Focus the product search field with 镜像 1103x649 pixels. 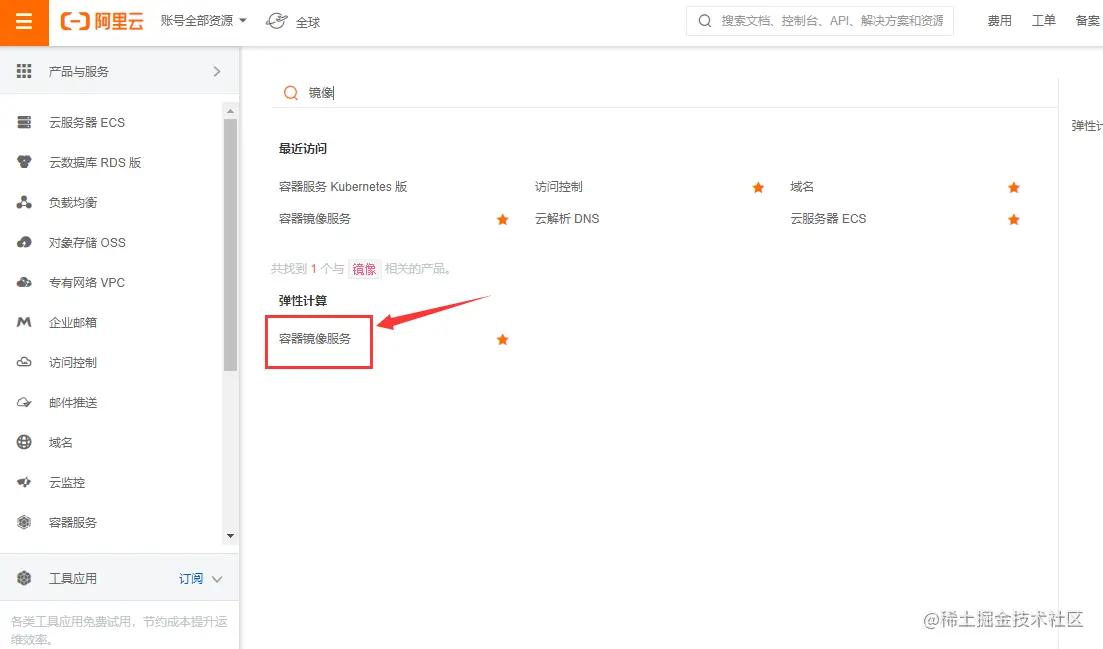click(x=665, y=93)
